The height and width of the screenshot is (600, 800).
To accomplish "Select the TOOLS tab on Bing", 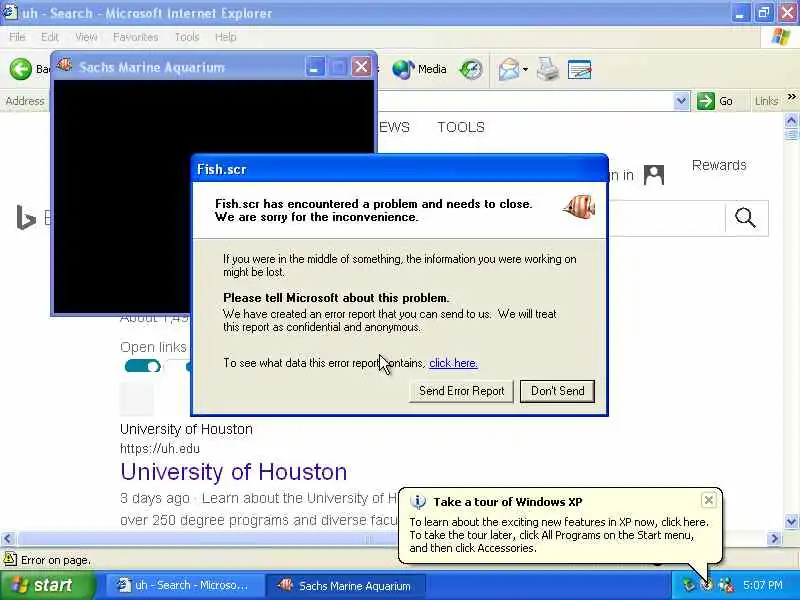I will tap(461, 127).
